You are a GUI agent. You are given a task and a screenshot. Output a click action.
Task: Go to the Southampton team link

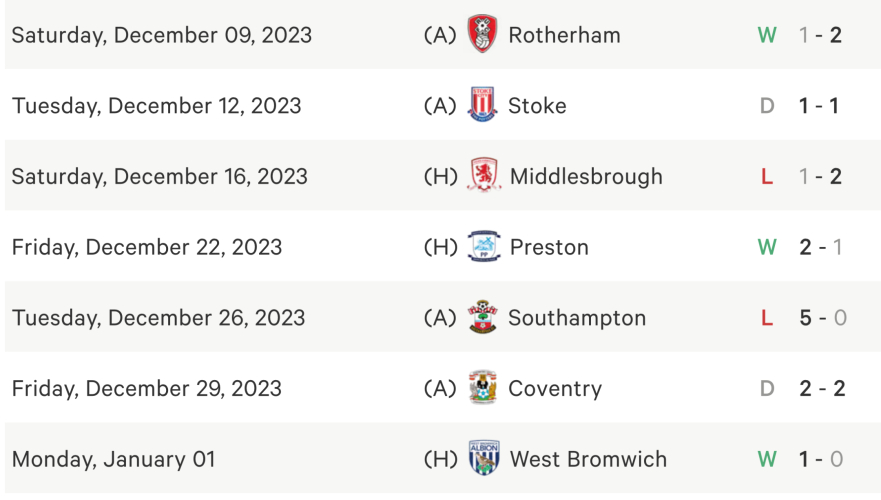coord(577,318)
